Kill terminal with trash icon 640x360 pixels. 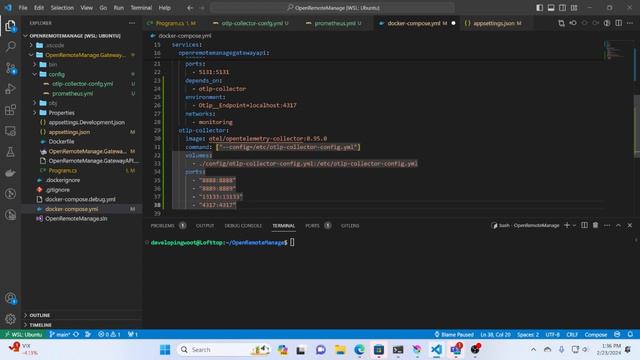[596, 225]
